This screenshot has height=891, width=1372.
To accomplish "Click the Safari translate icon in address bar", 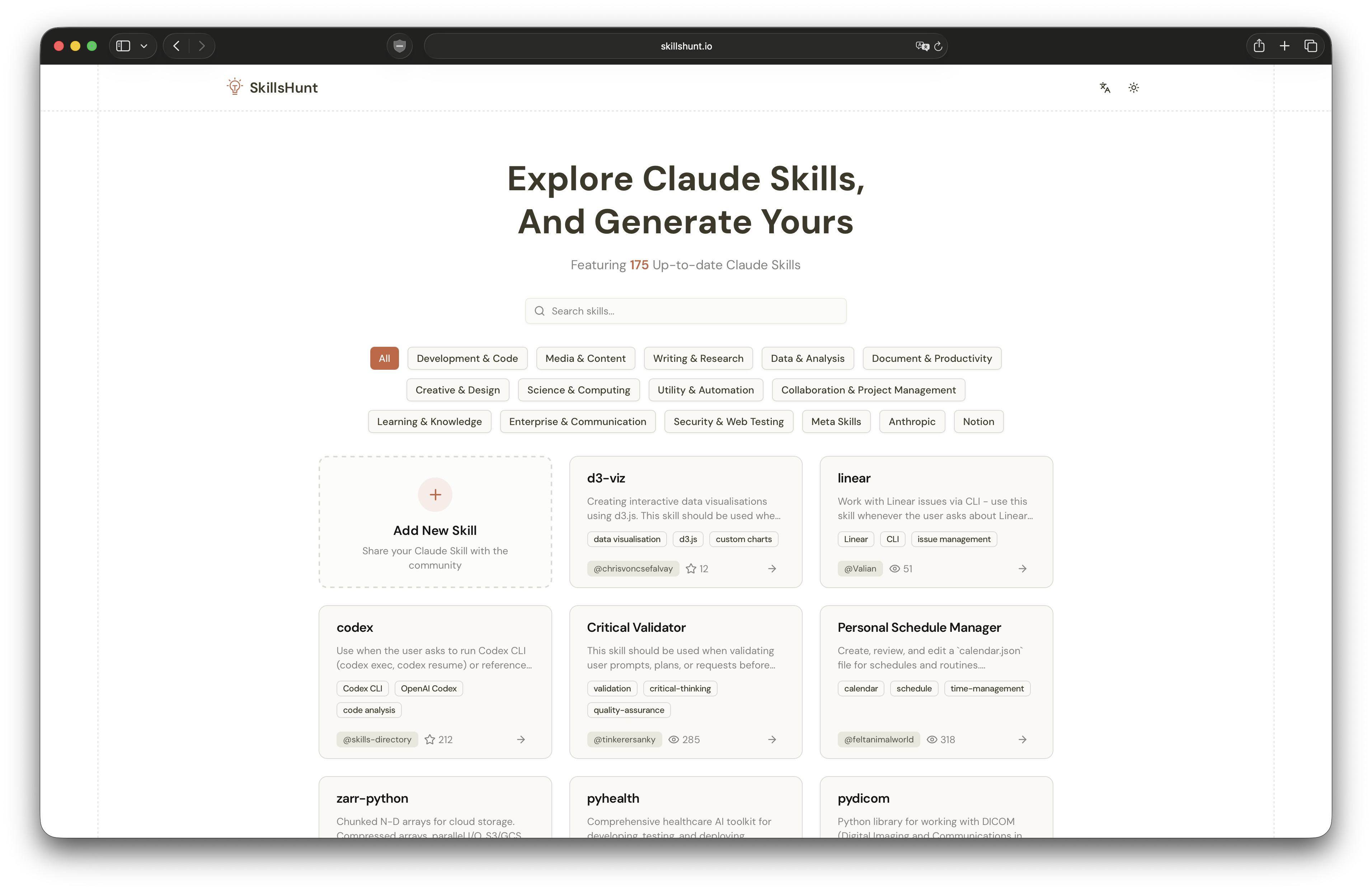I will pos(922,46).
